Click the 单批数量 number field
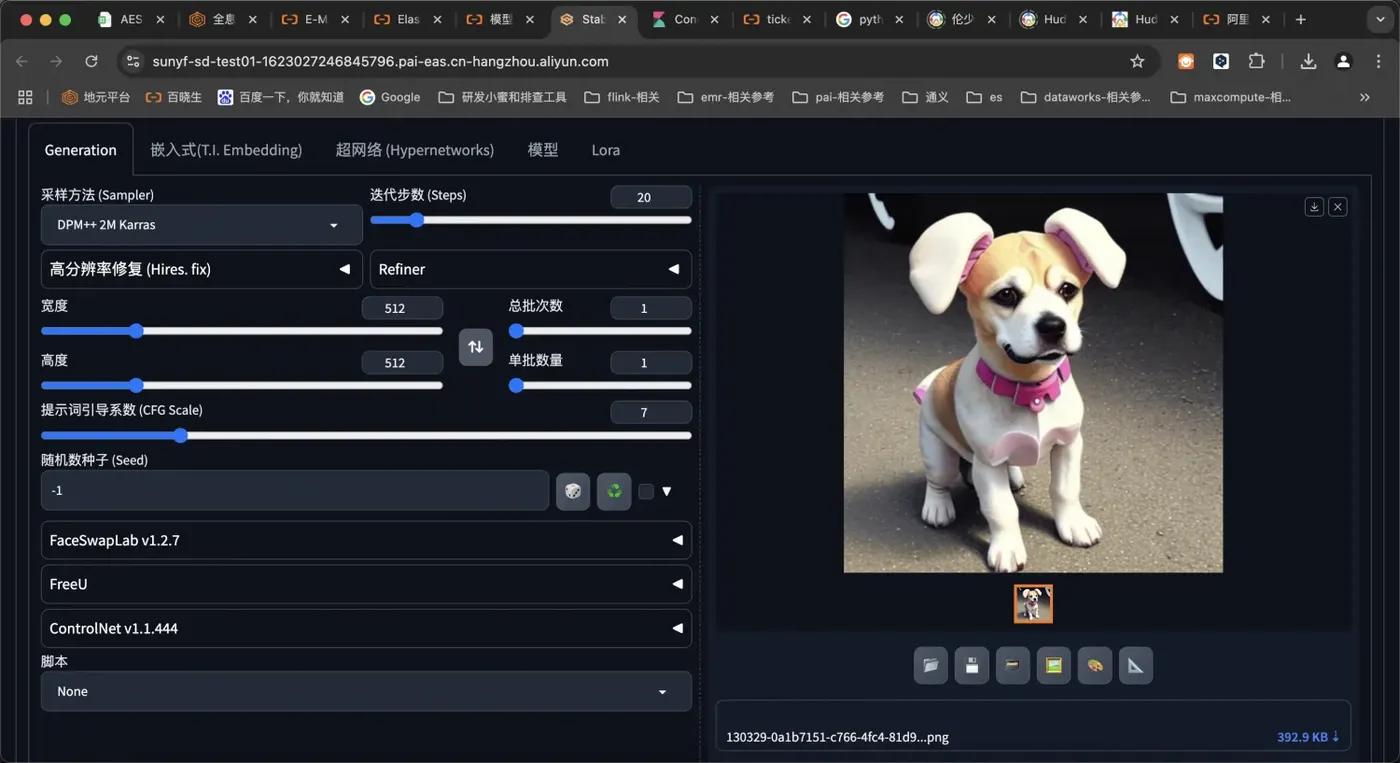 click(x=651, y=363)
